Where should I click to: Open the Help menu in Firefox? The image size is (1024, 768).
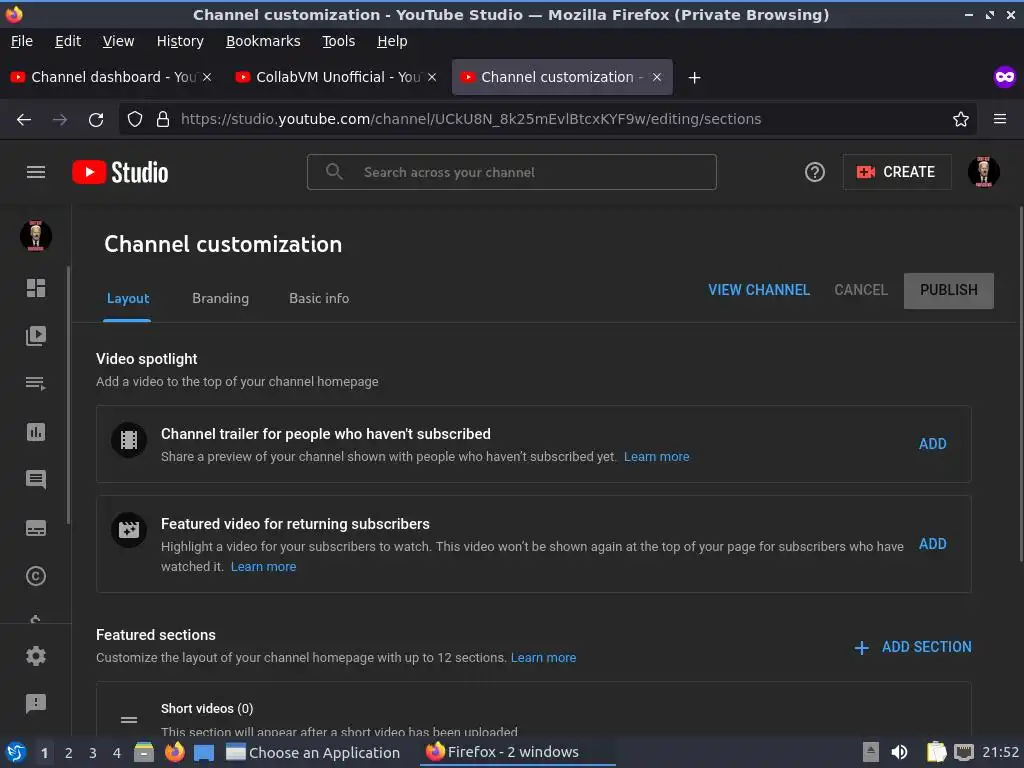(392, 41)
